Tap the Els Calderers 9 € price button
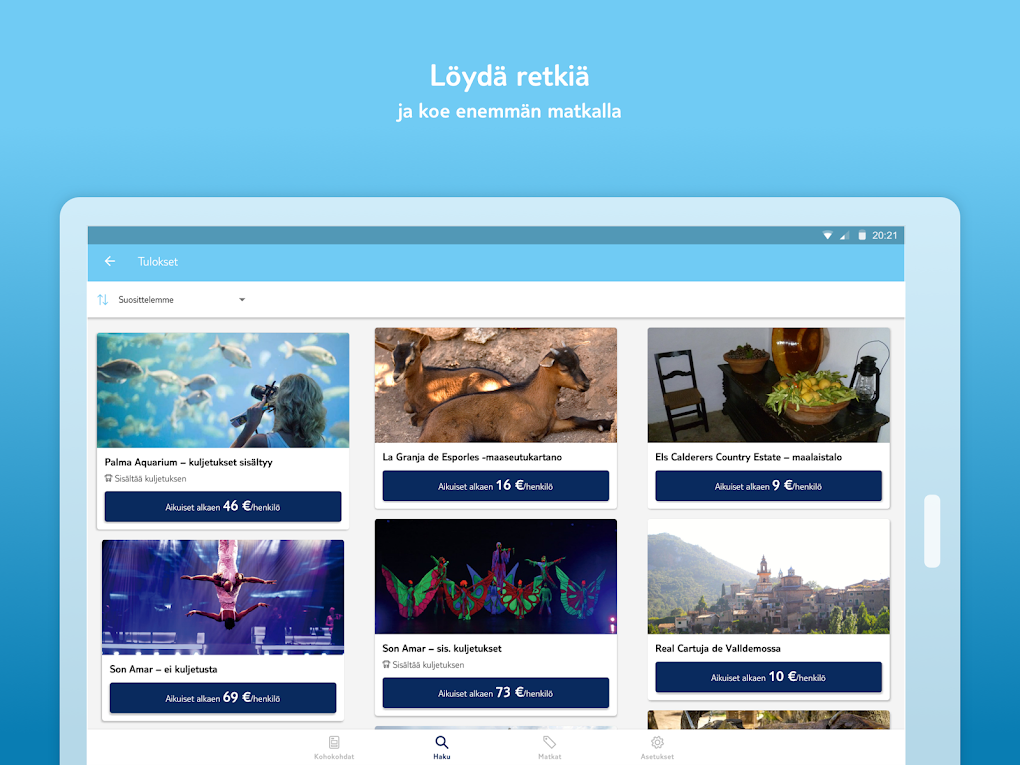The height and width of the screenshot is (765, 1020). (x=768, y=486)
